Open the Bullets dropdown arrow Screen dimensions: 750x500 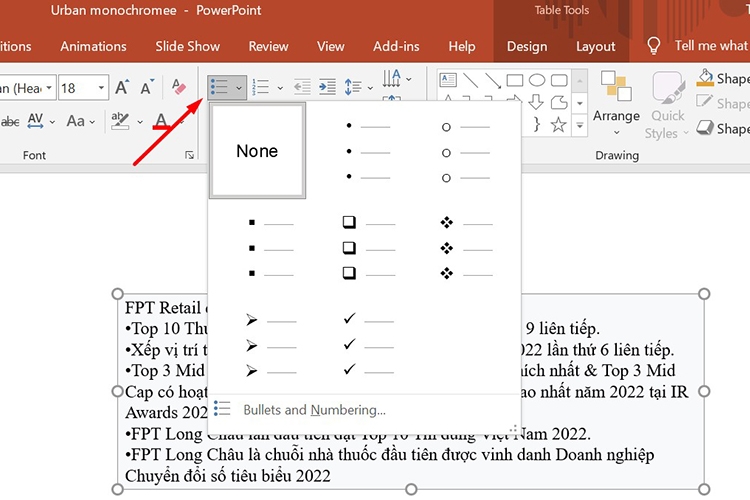coord(239,88)
